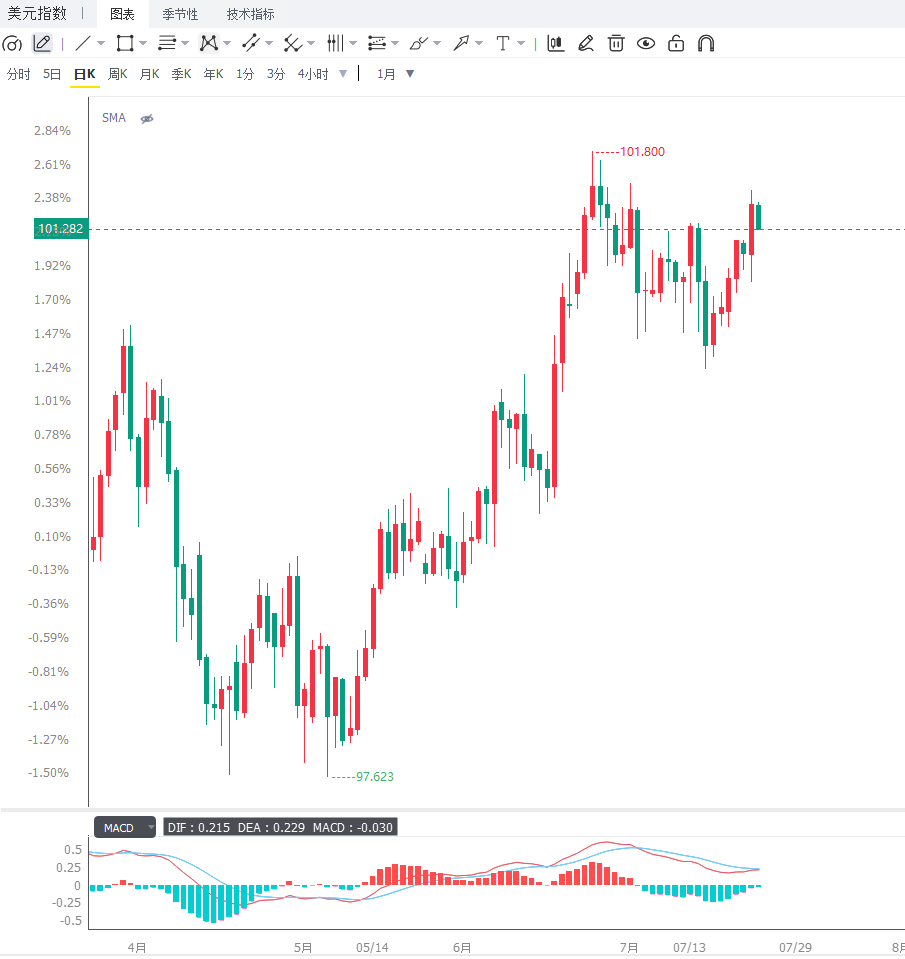Click the 07/13 date on time axis

tap(689, 947)
